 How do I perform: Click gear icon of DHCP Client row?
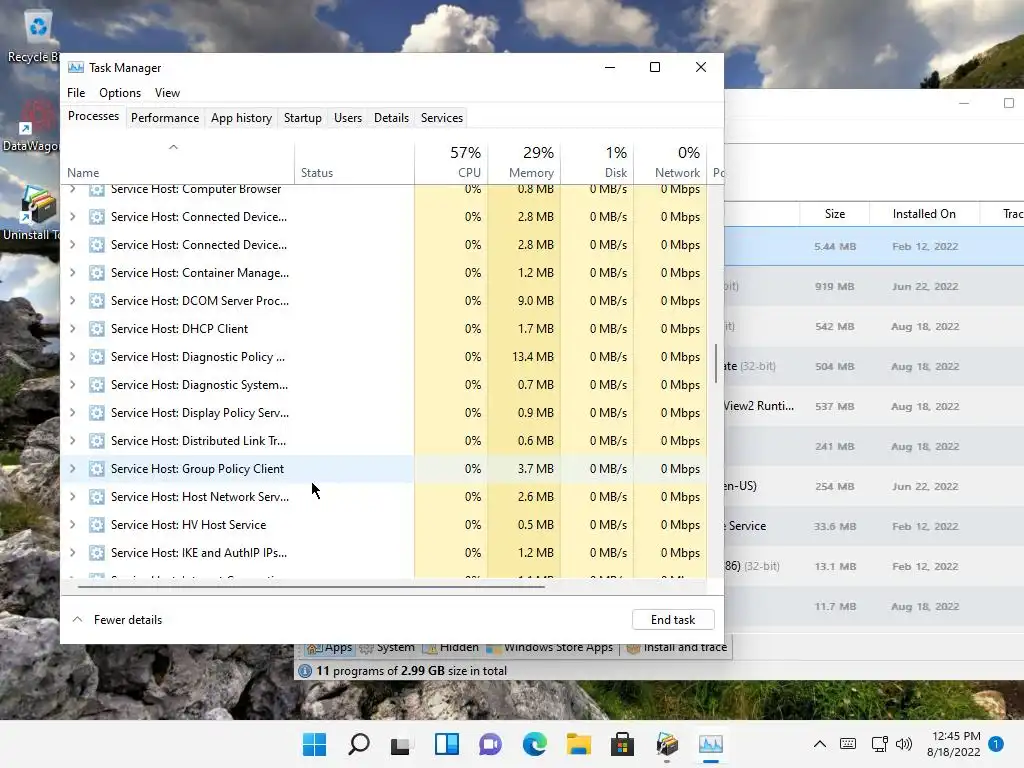tap(97, 329)
